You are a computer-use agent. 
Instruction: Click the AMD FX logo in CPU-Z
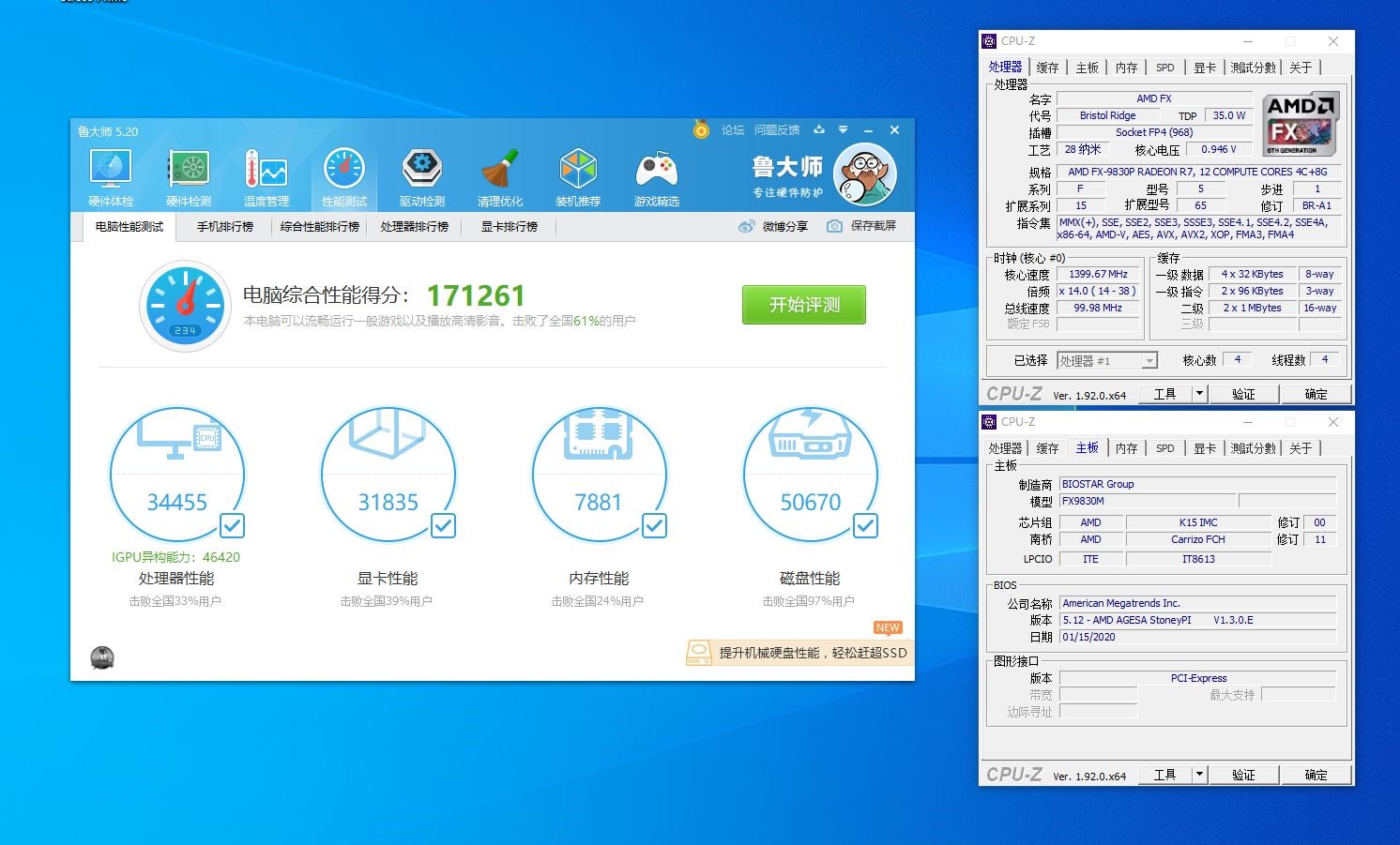1301,124
